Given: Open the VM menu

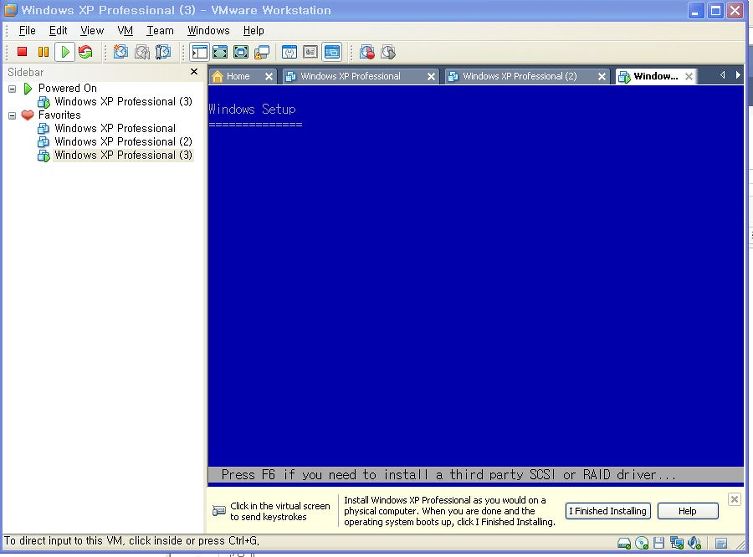Looking at the screenshot, I should [x=125, y=31].
